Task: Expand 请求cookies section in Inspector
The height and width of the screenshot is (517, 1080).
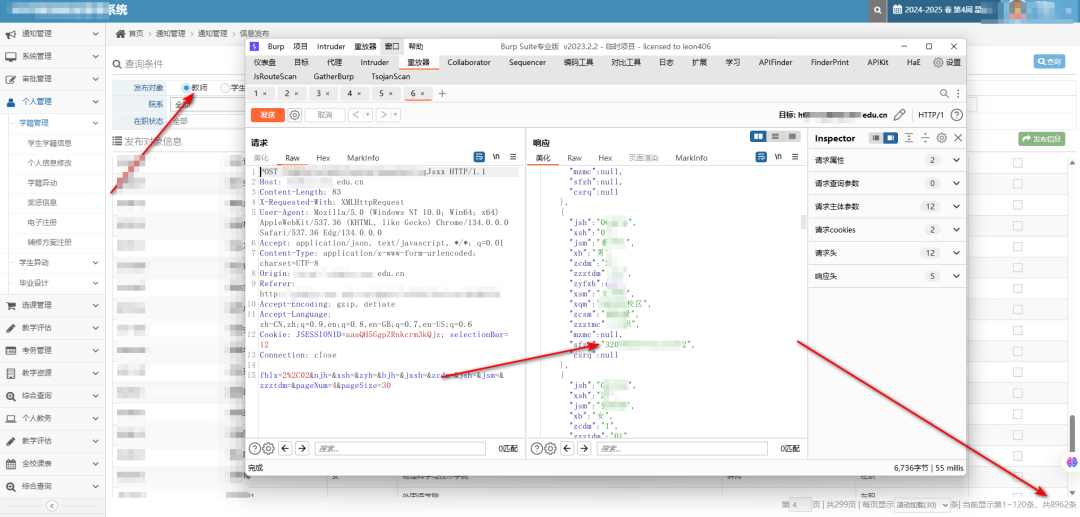Action: click(x=956, y=230)
